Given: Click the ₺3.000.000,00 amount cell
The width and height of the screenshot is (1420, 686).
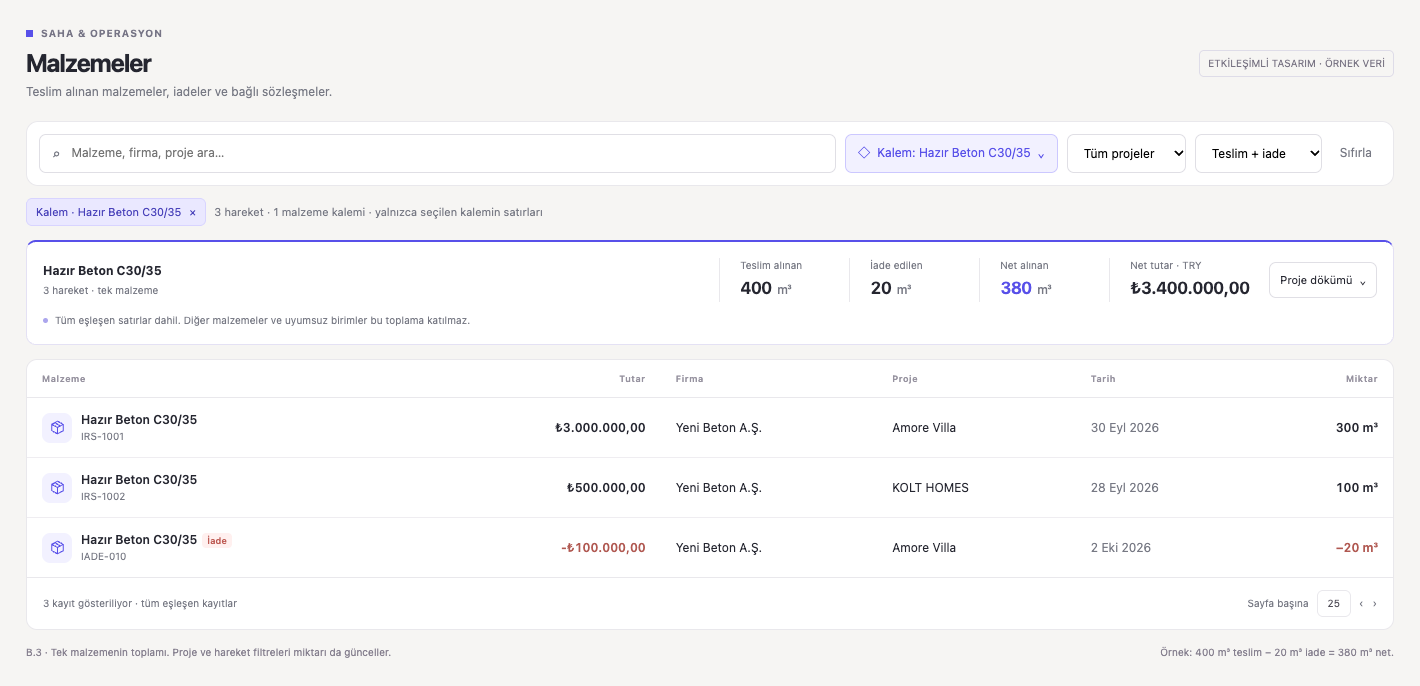Looking at the screenshot, I should [600, 428].
